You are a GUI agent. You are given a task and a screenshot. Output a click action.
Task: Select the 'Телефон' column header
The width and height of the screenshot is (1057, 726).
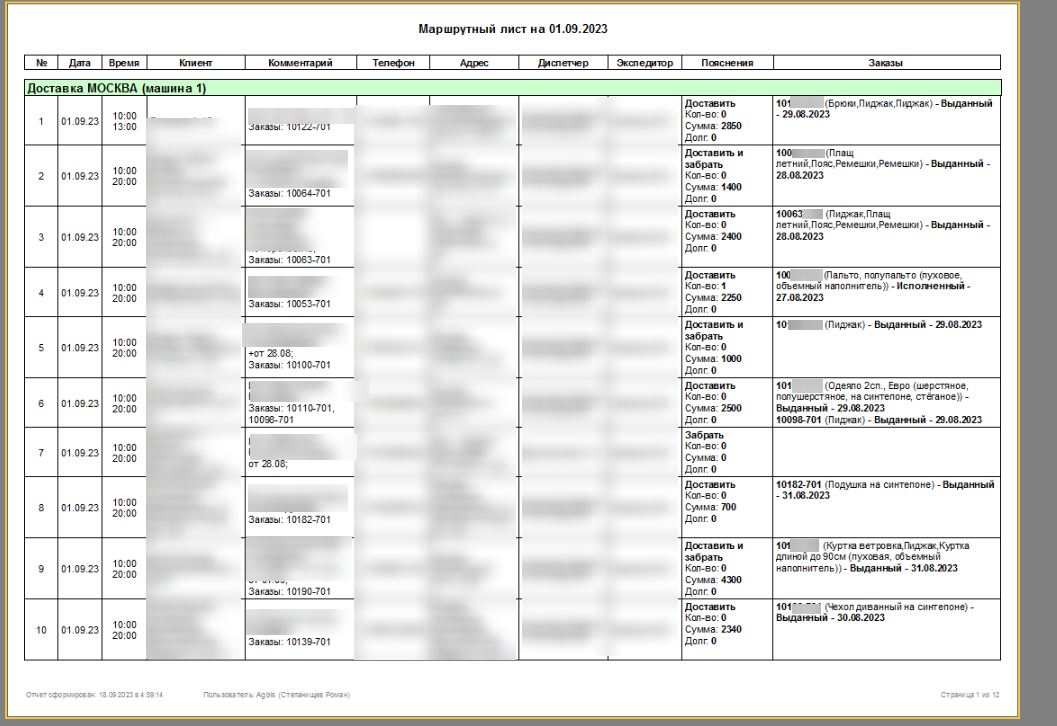point(393,63)
